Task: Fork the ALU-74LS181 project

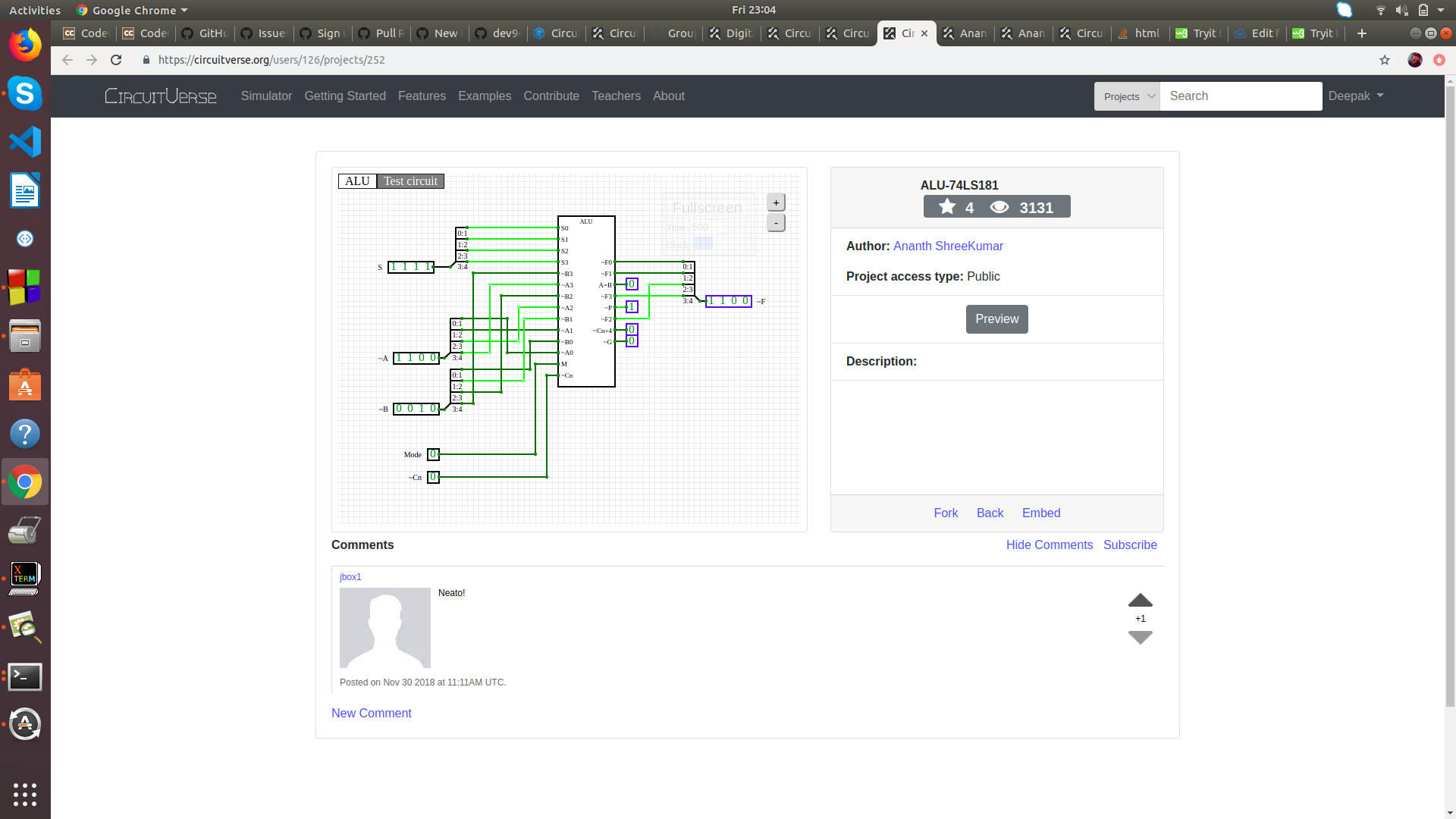Action: 945,513
